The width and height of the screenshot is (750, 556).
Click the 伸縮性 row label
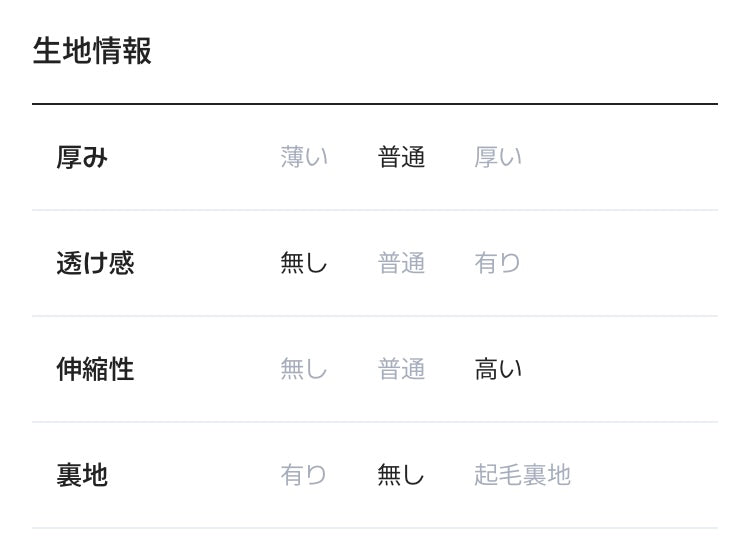[x=95, y=370]
